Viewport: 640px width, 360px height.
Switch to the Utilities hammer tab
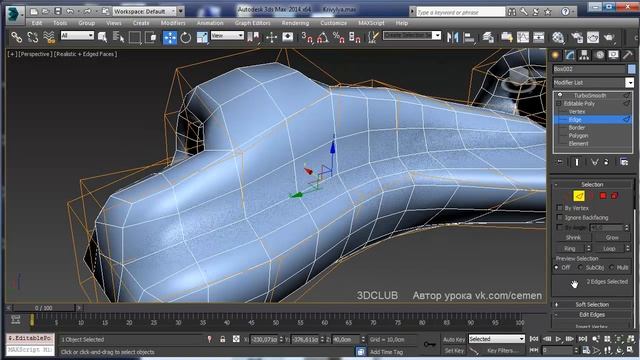coord(628,55)
